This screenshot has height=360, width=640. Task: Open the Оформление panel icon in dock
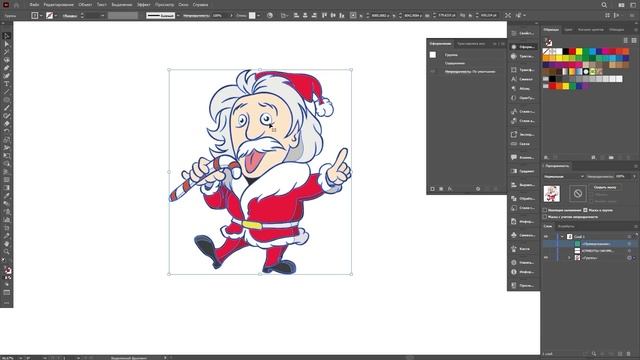[x=523, y=47]
